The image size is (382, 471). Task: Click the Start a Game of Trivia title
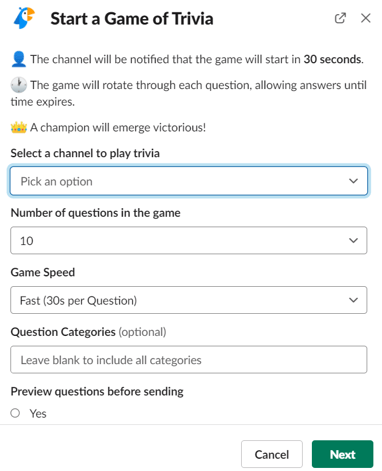(132, 18)
